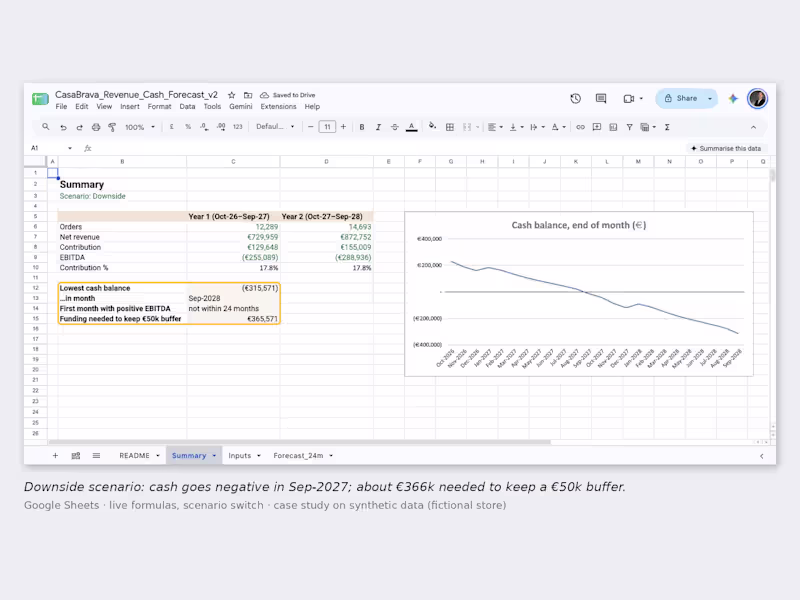Increase font size with plus button
The height and width of the screenshot is (600, 800).
[x=343, y=127]
